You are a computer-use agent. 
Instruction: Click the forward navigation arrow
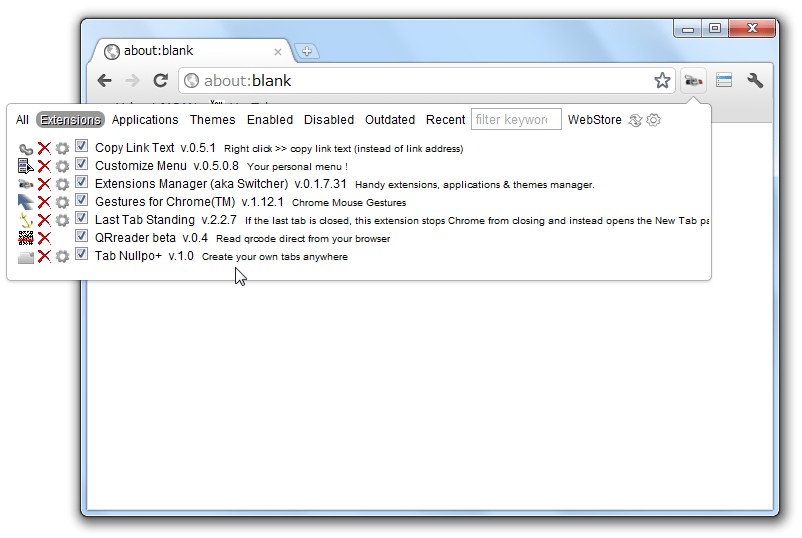tap(132, 80)
